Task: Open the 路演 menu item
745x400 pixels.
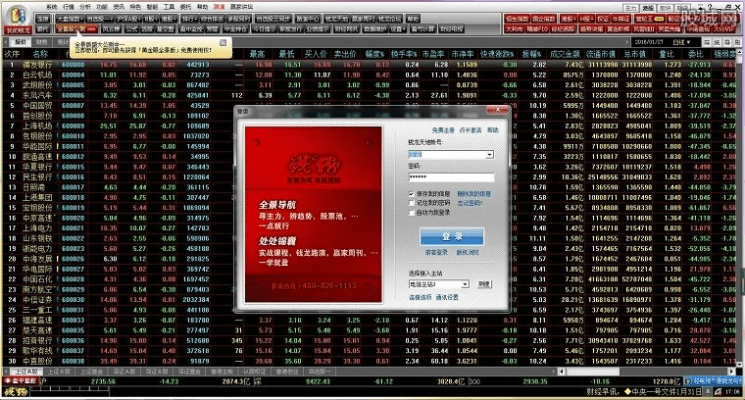Action: tap(219, 7)
